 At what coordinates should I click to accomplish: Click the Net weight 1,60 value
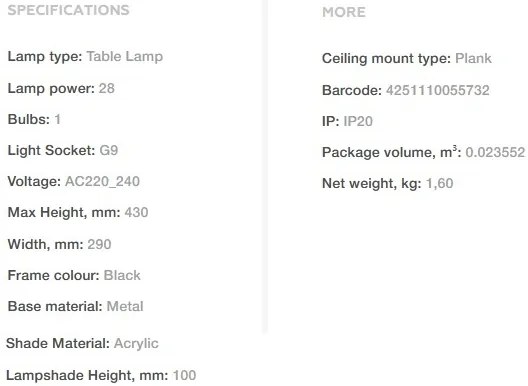440,183
